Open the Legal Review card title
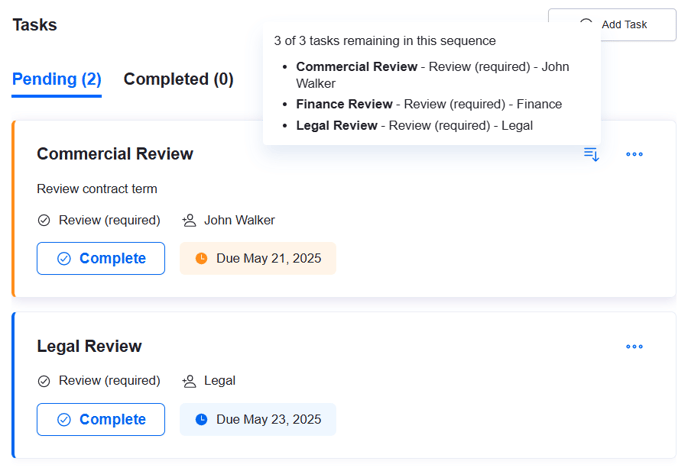The image size is (688, 471). point(89,347)
